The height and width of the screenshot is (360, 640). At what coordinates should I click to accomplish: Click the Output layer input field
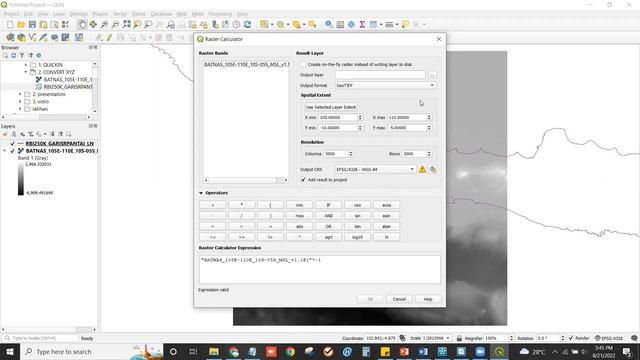pyautogui.click(x=380, y=75)
